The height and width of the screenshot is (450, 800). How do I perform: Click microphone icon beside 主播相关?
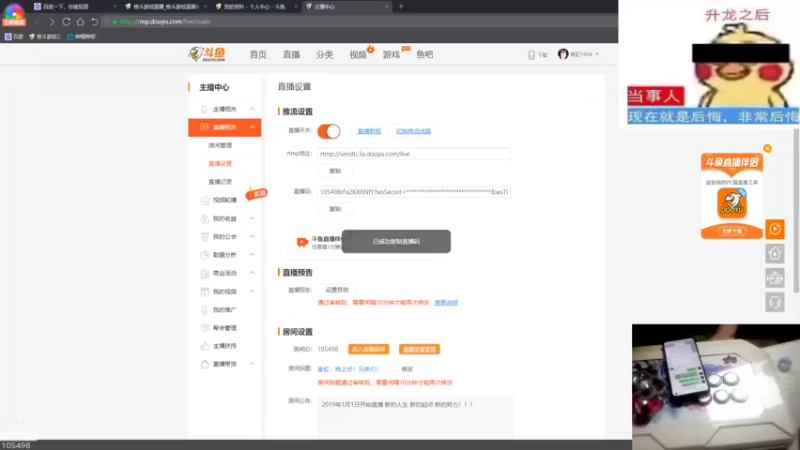[205, 109]
